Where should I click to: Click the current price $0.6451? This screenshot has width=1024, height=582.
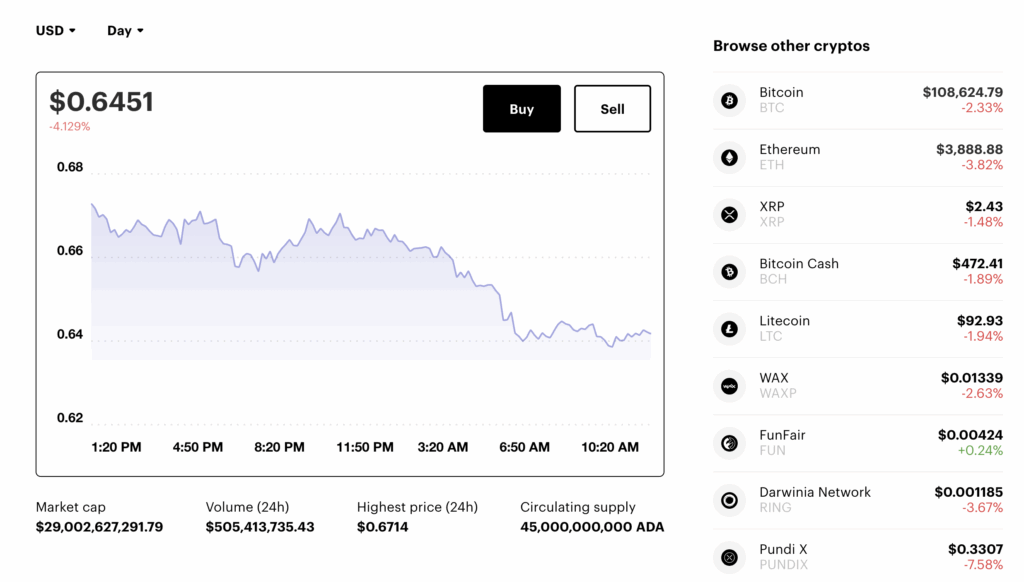[102, 102]
